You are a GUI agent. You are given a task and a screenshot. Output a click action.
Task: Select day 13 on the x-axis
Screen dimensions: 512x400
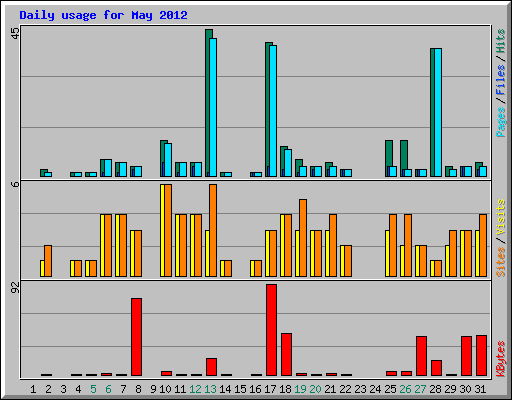210,389
